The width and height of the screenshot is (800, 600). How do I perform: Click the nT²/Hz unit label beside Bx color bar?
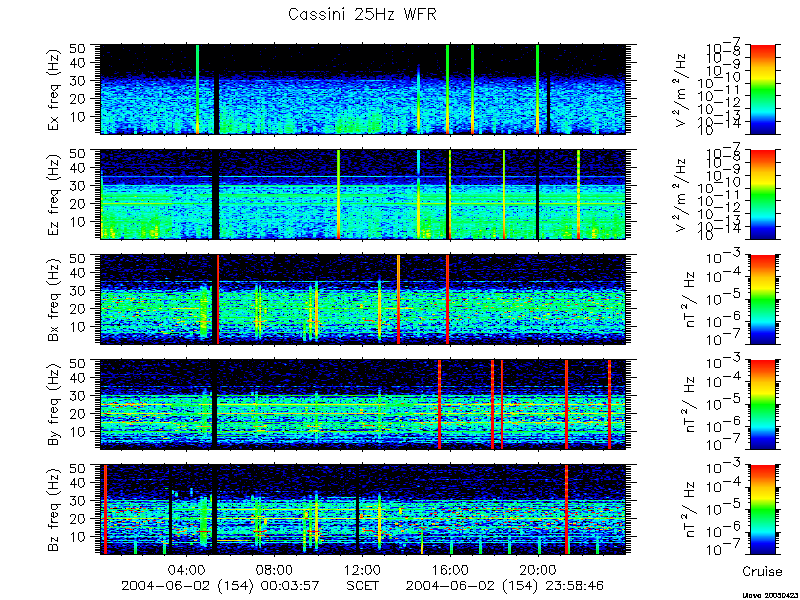coord(690,300)
